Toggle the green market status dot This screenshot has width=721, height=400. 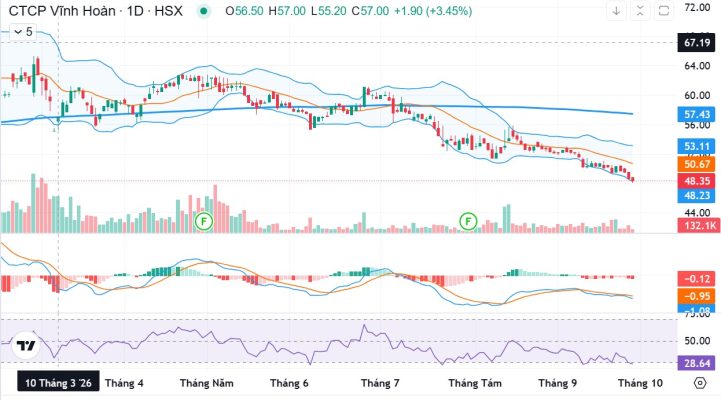[x=204, y=11]
